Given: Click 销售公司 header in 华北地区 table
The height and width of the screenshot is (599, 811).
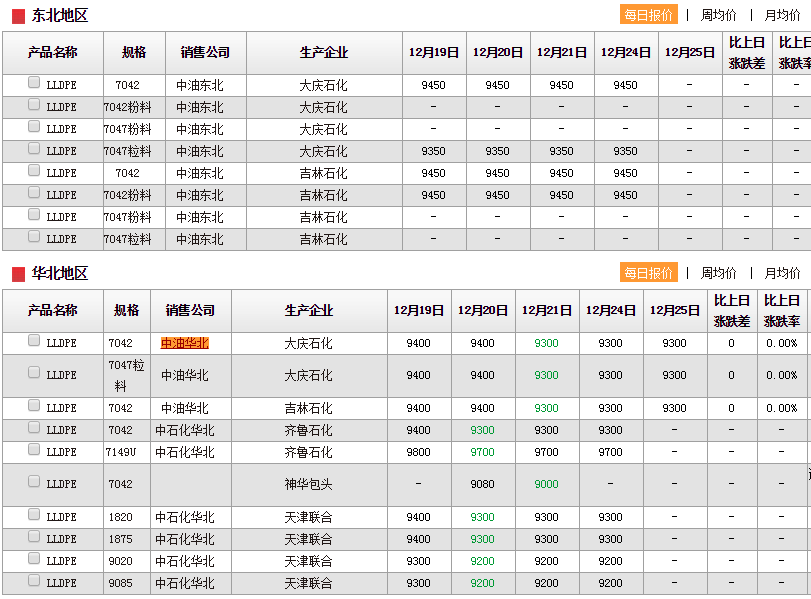Looking at the screenshot, I should 190,310.
